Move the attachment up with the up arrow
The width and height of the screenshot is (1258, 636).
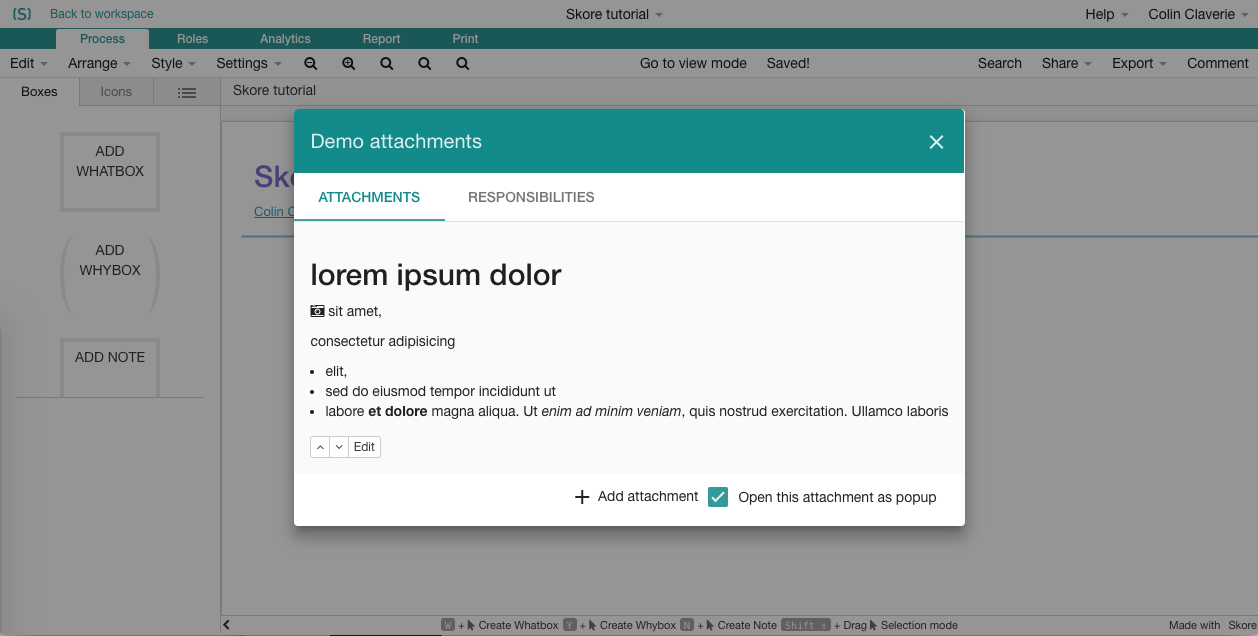[320, 447]
